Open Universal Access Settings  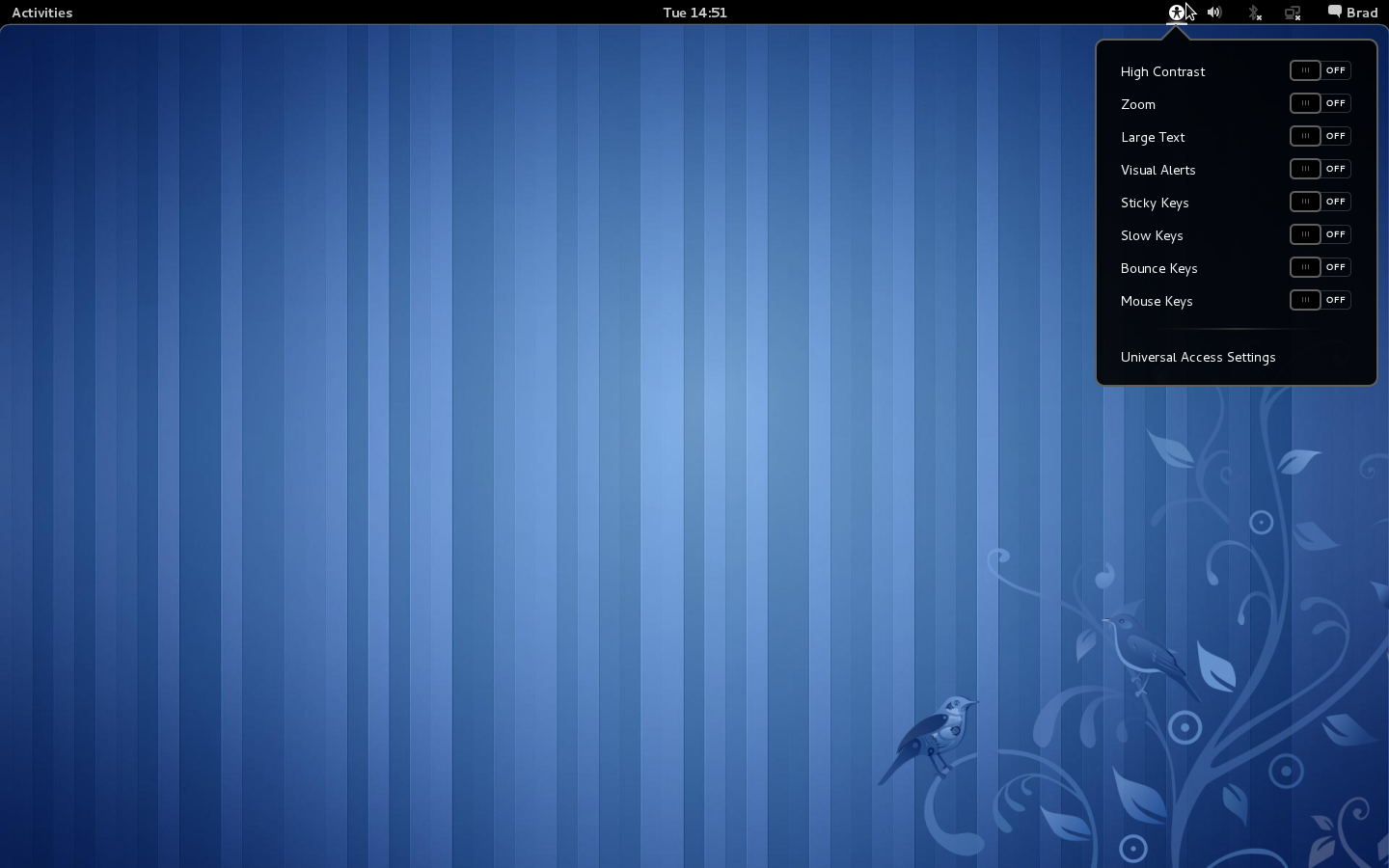tap(1198, 357)
